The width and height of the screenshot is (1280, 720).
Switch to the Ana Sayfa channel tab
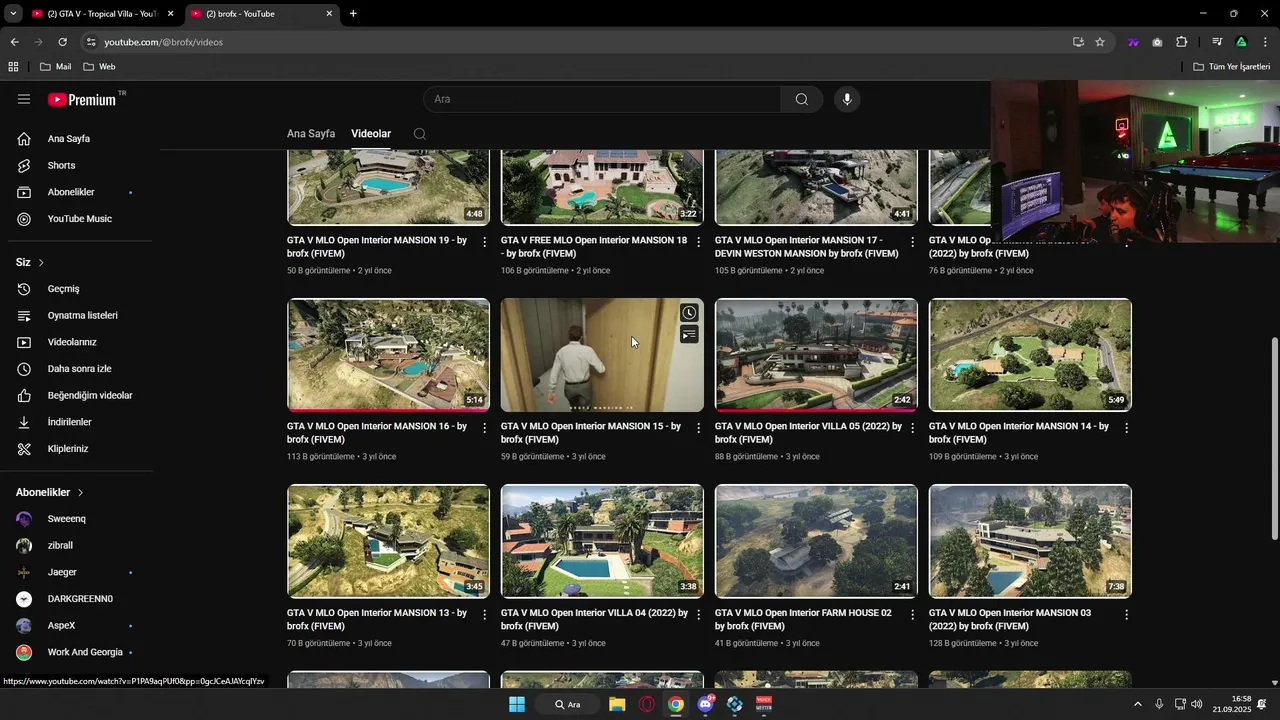coord(311,134)
